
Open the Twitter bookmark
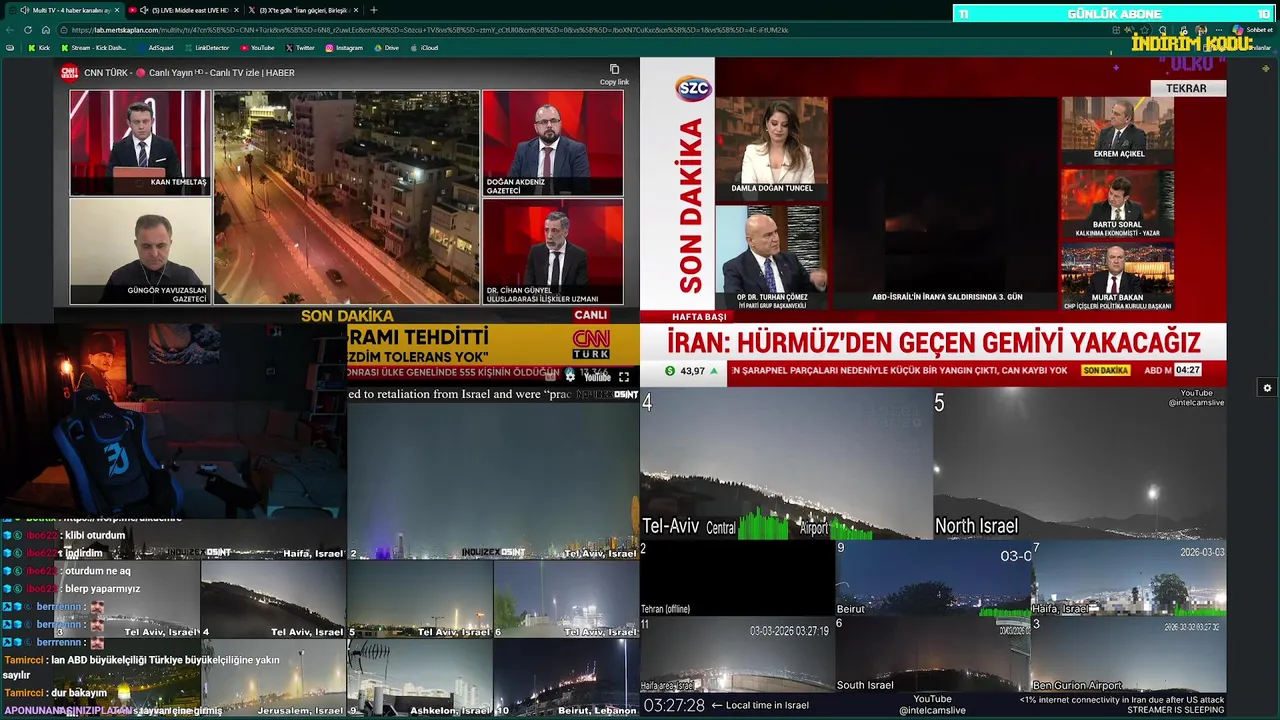click(300, 48)
